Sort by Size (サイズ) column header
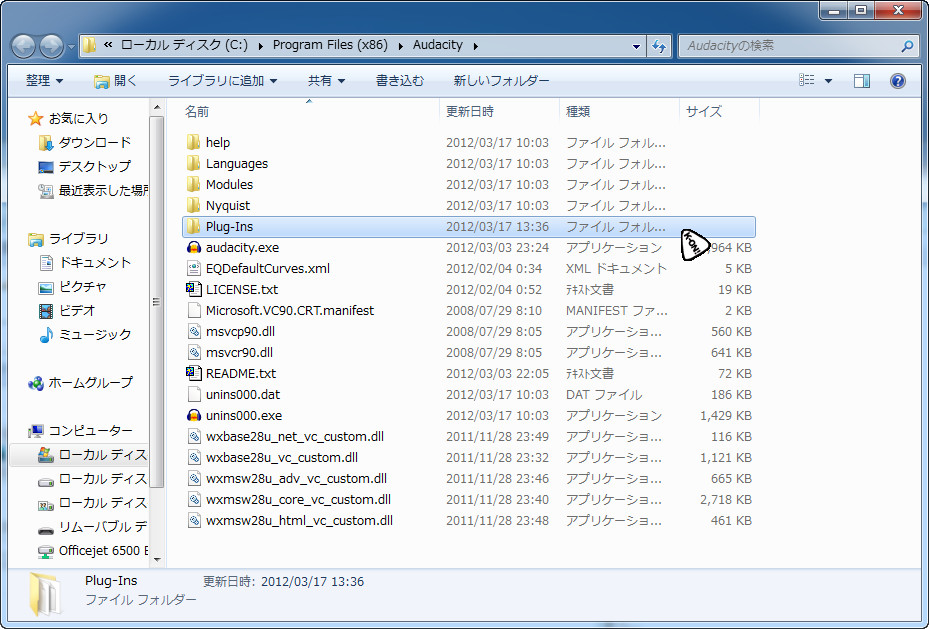Viewport: 929px width, 629px height. pyautogui.click(x=719, y=111)
